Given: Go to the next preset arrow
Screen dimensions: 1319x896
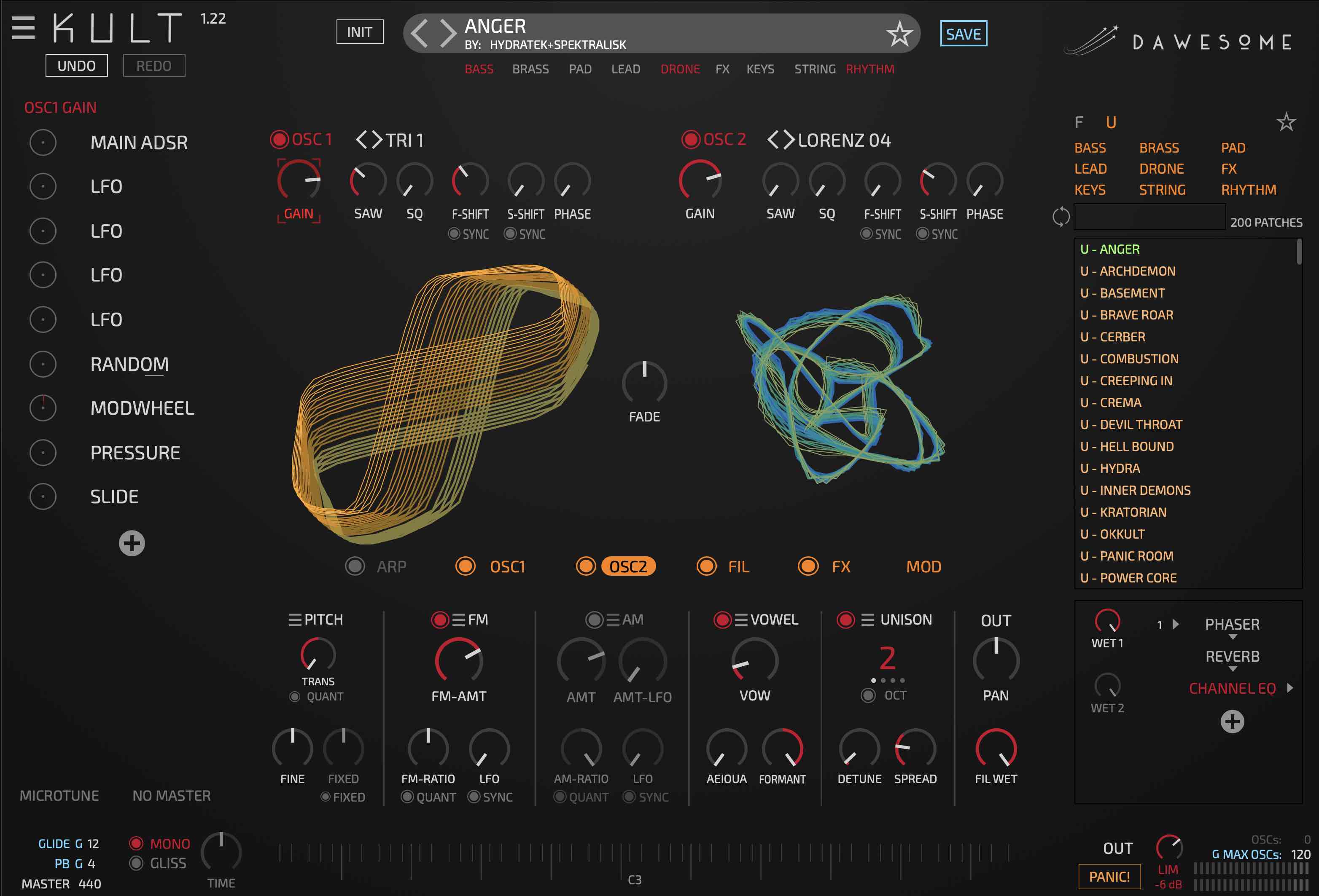Looking at the screenshot, I should tap(448, 33).
